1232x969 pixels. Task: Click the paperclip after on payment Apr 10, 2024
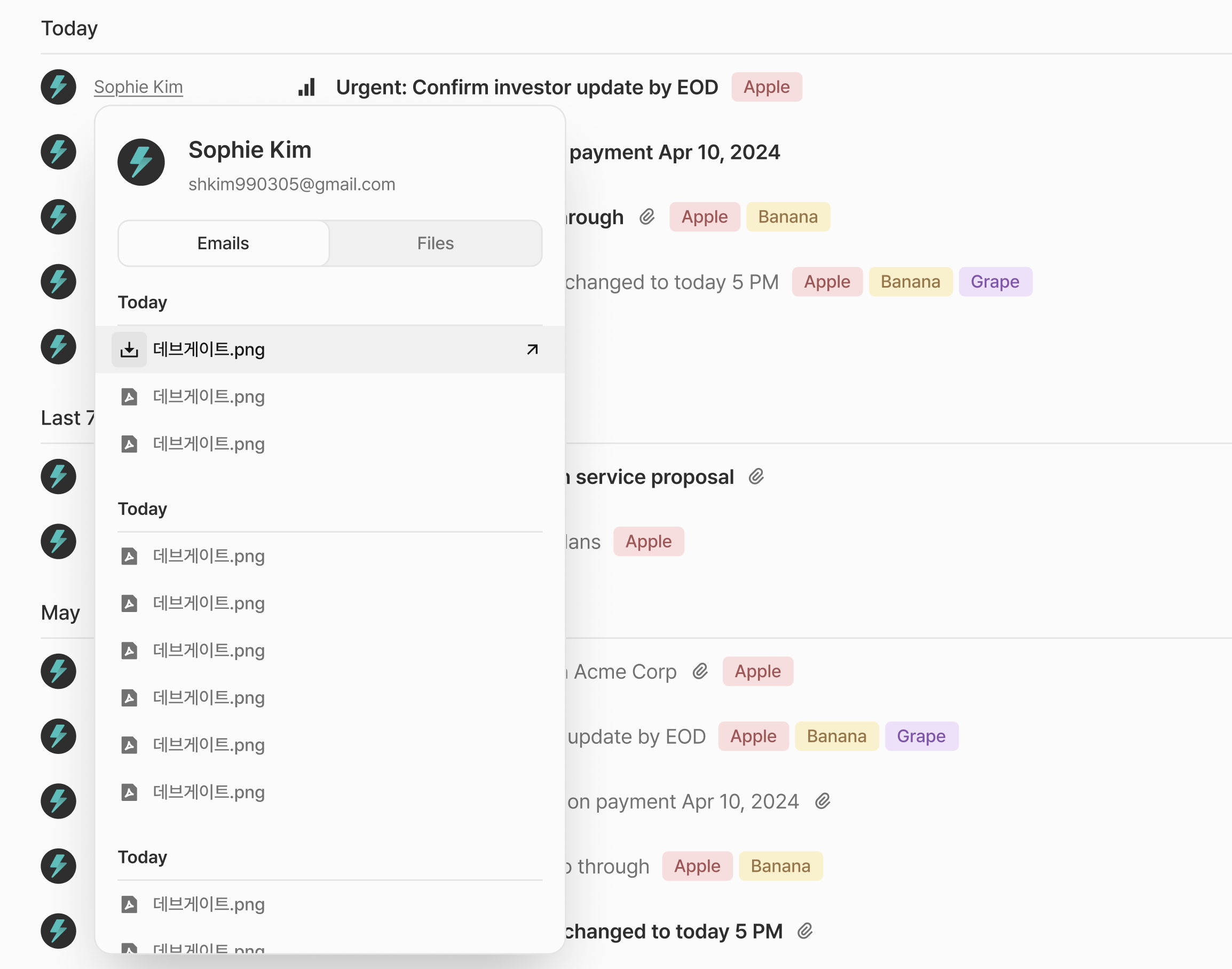coord(822,801)
